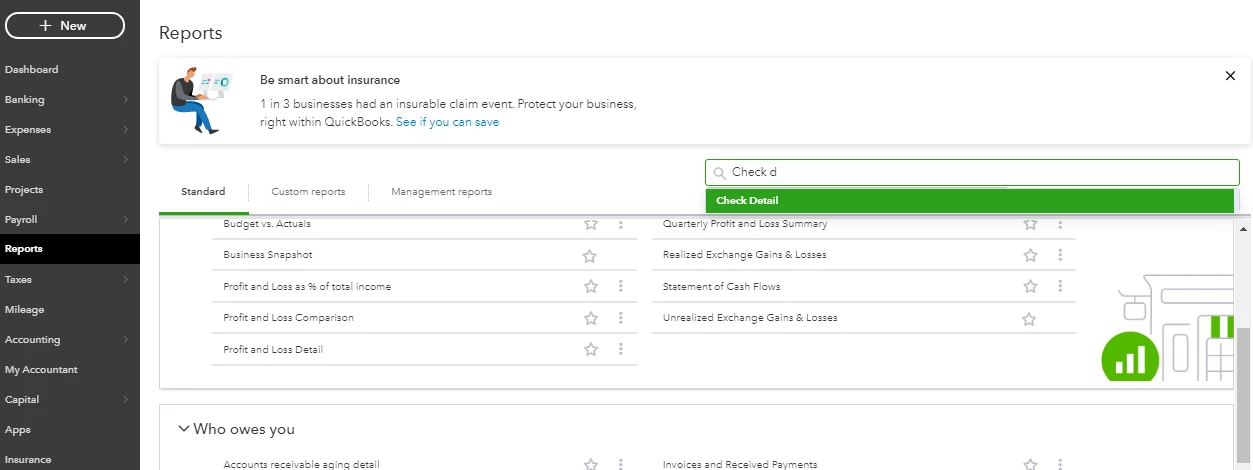Open the Business Snapshot report
1253x470 pixels.
pyautogui.click(x=268, y=255)
